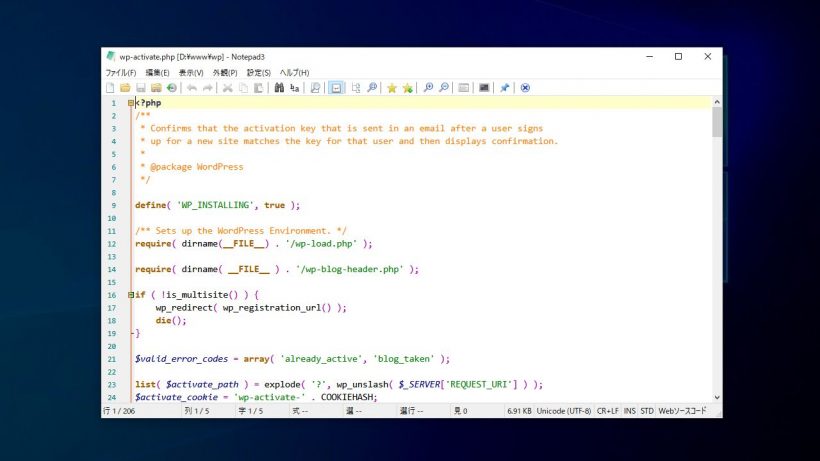Click the folder-with-disk browse icon
Image resolution: width=820 pixels, height=461 pixels.
click(156, 88)
